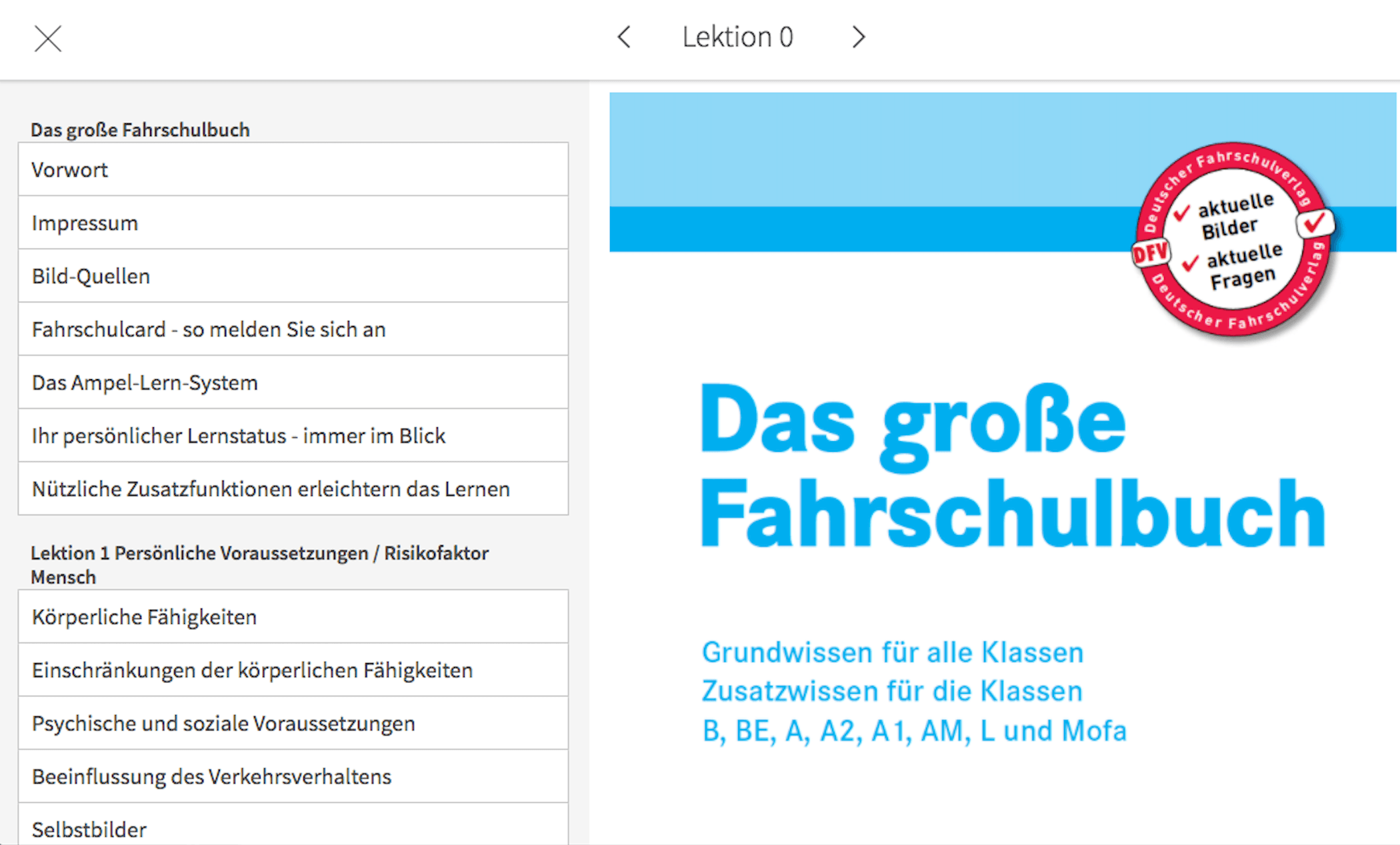Click the Das große Fahrschulbuch section heading
This screenshot has width=1400, height=845.
pos(140,129)
